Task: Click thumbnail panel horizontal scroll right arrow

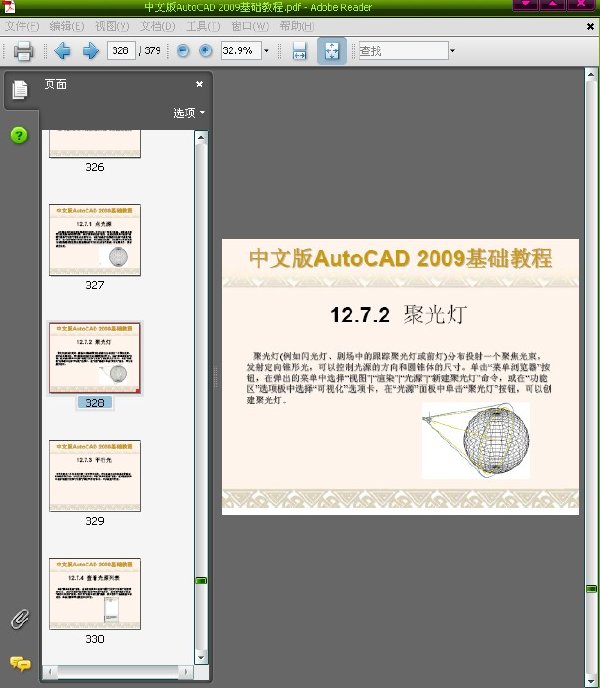Action: click(186, 672)
